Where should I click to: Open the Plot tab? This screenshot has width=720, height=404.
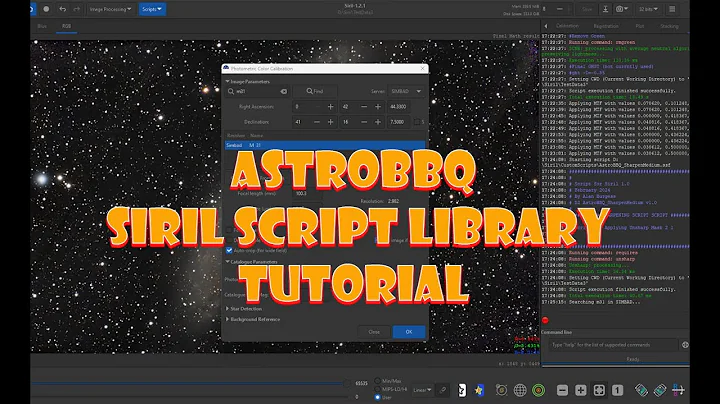(x=640, y=26)
